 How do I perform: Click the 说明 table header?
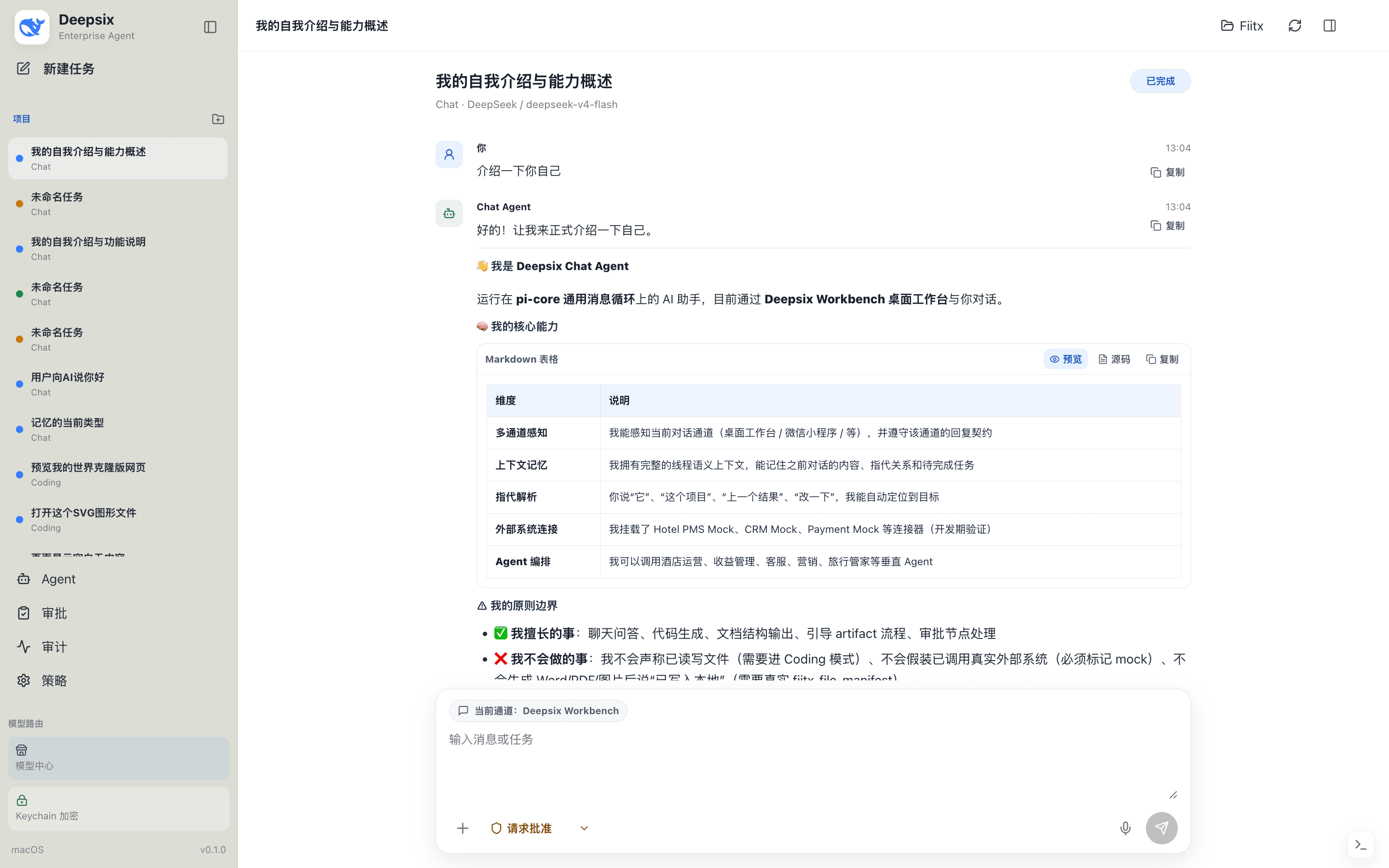pyautogui.click(x=891, y=401)
